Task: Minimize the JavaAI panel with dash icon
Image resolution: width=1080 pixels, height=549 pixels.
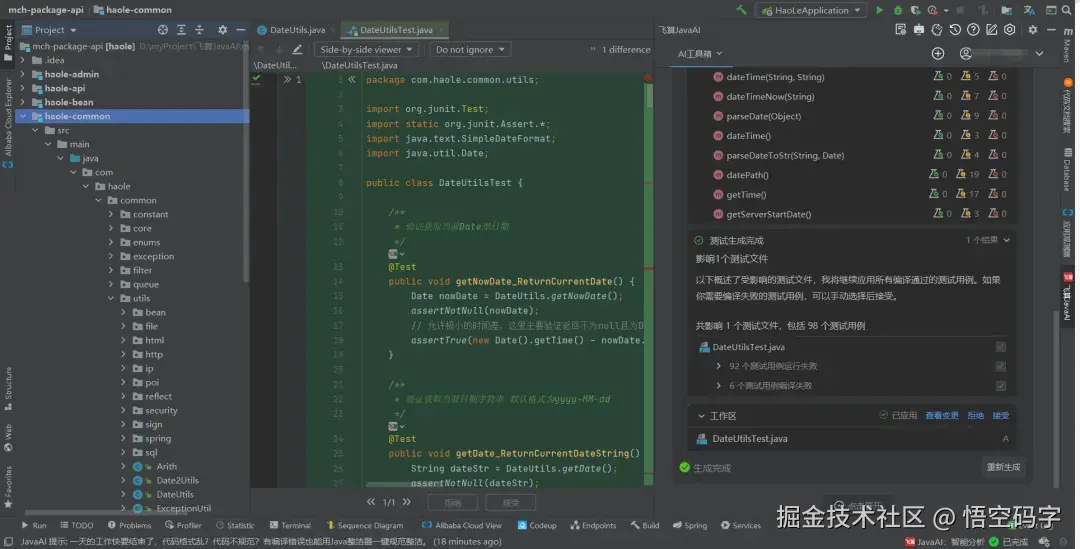Action: coord(1051,30)
